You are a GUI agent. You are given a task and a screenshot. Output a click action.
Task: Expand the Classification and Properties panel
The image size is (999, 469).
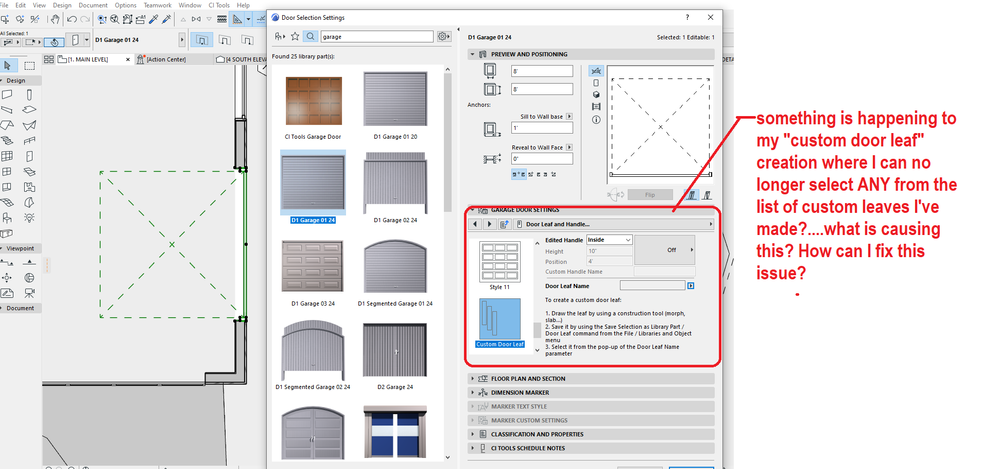pyautogui.click(x=473, y=434)
